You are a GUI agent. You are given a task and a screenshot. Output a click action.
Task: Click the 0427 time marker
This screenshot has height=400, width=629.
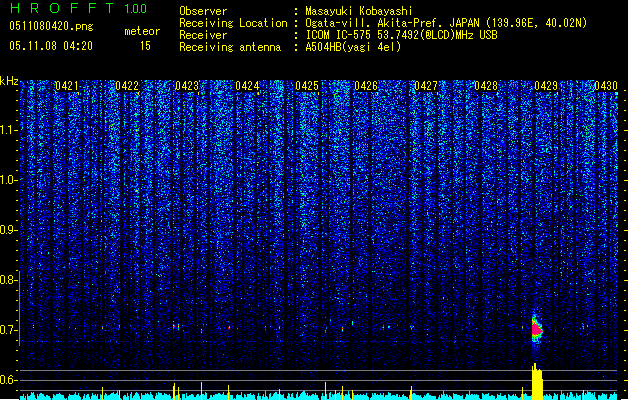click(x=426, y=86)
